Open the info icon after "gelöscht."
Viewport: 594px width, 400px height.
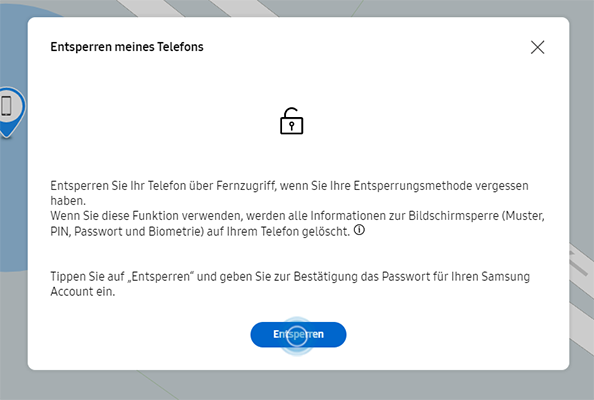coord(359,230)
